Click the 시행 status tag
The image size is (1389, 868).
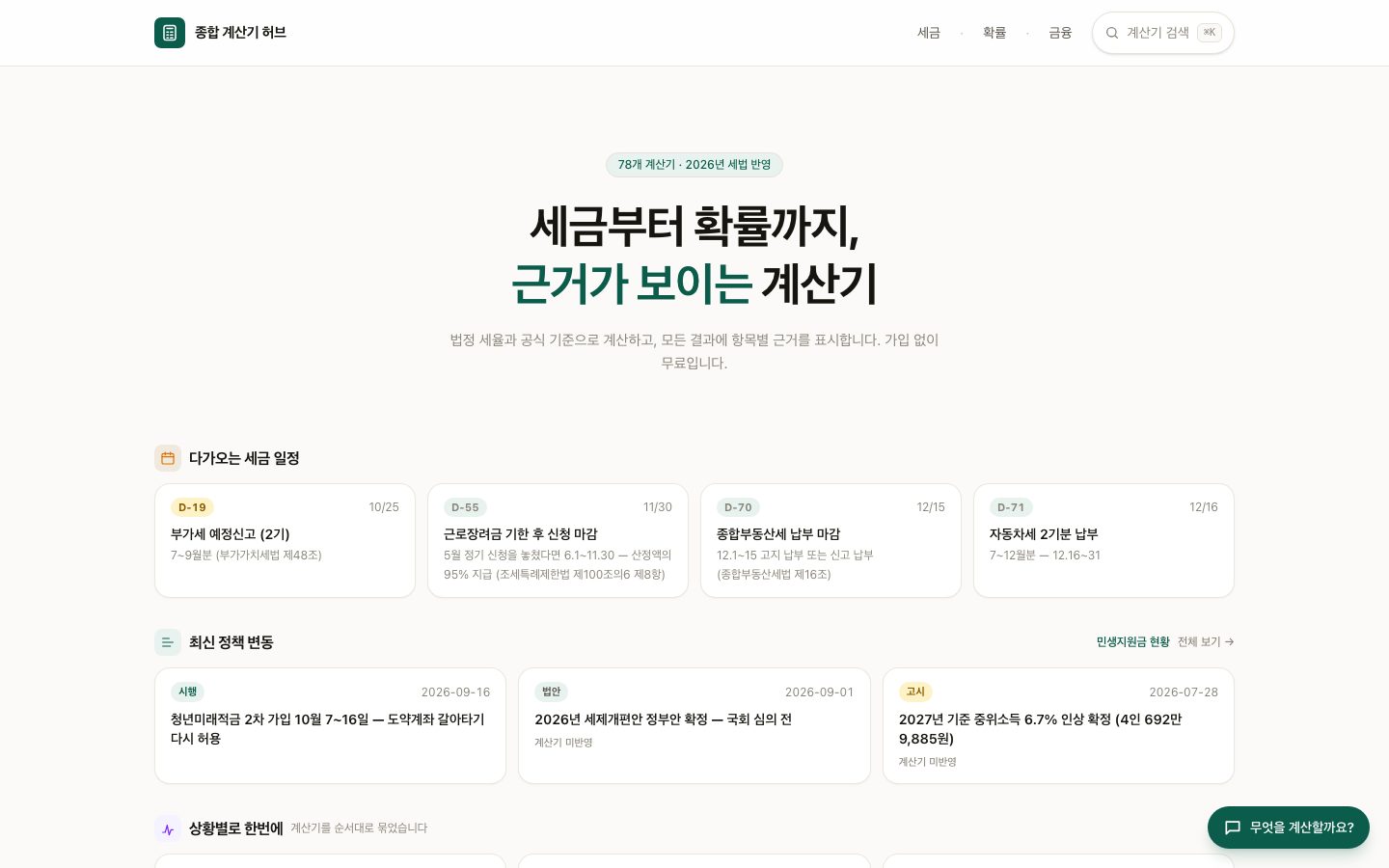[187, 692]
